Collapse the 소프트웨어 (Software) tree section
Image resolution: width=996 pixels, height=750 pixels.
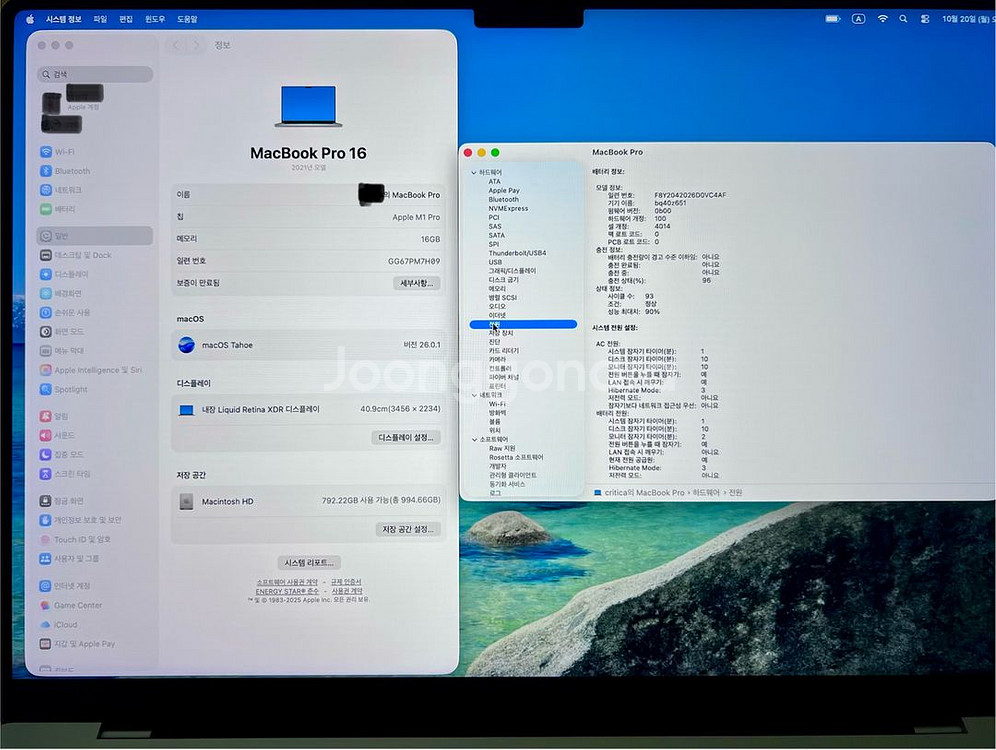474,439
